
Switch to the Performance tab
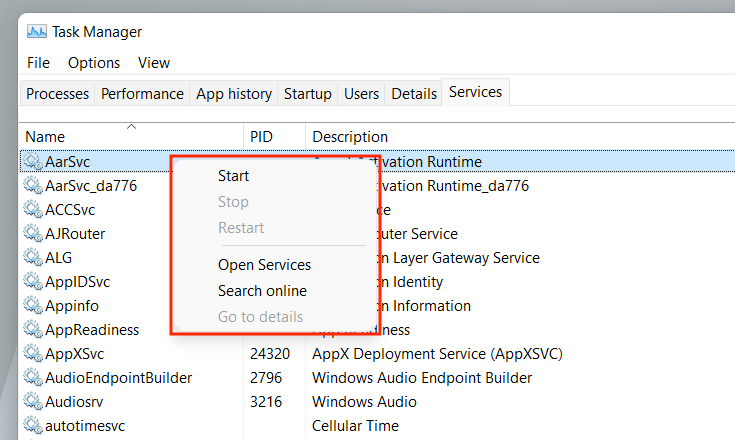click(x=142, y=94)
